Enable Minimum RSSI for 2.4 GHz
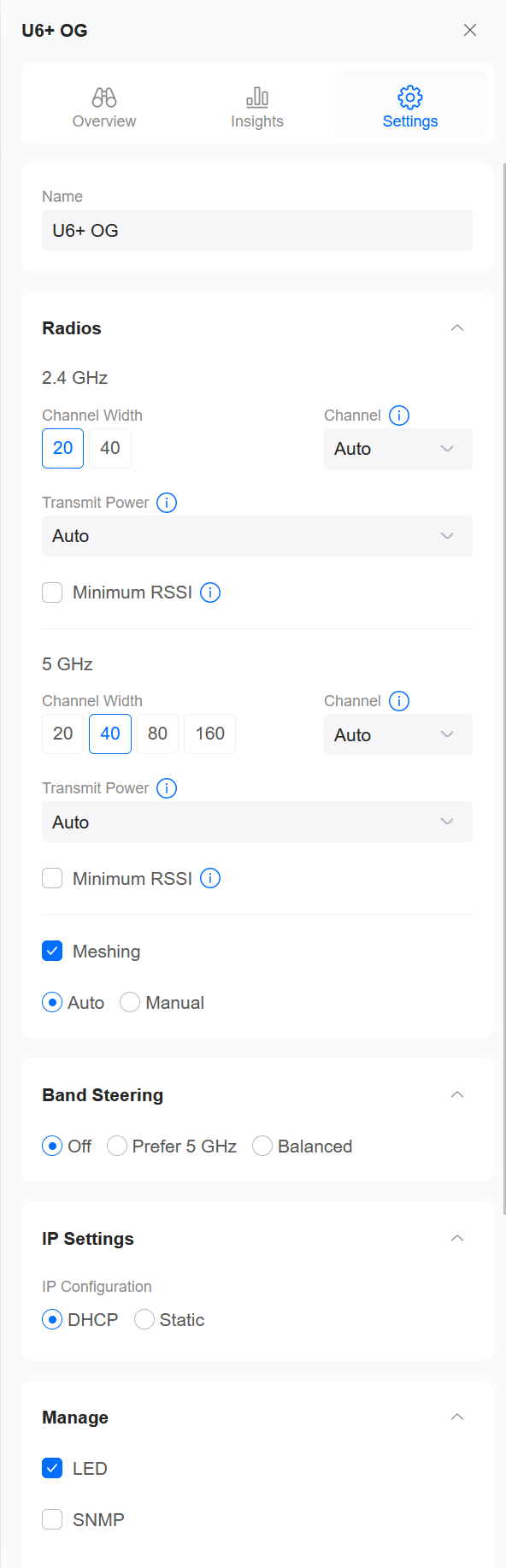 pos(52,592)
